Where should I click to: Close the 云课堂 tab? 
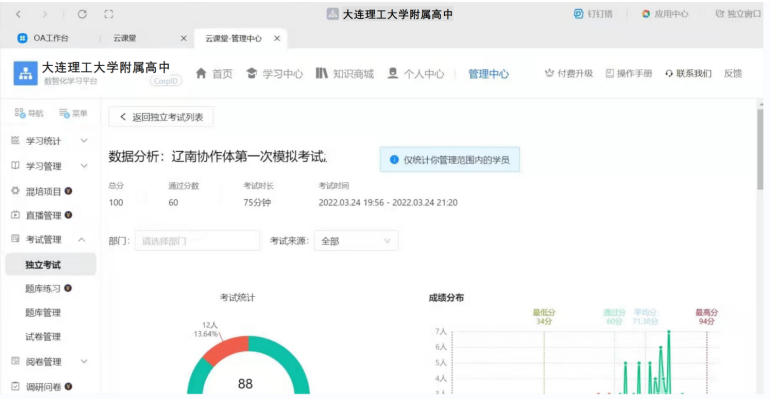(x=184, y=38)
